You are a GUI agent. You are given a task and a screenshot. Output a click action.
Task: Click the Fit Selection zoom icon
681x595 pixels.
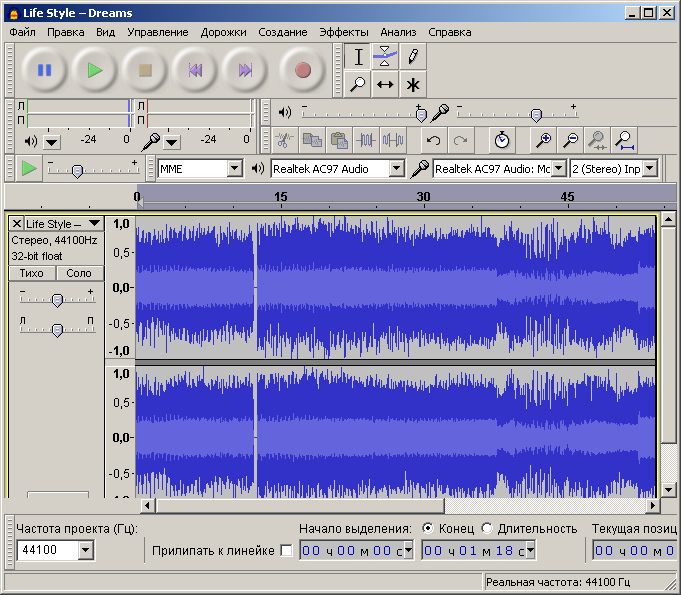coord(597,140)
